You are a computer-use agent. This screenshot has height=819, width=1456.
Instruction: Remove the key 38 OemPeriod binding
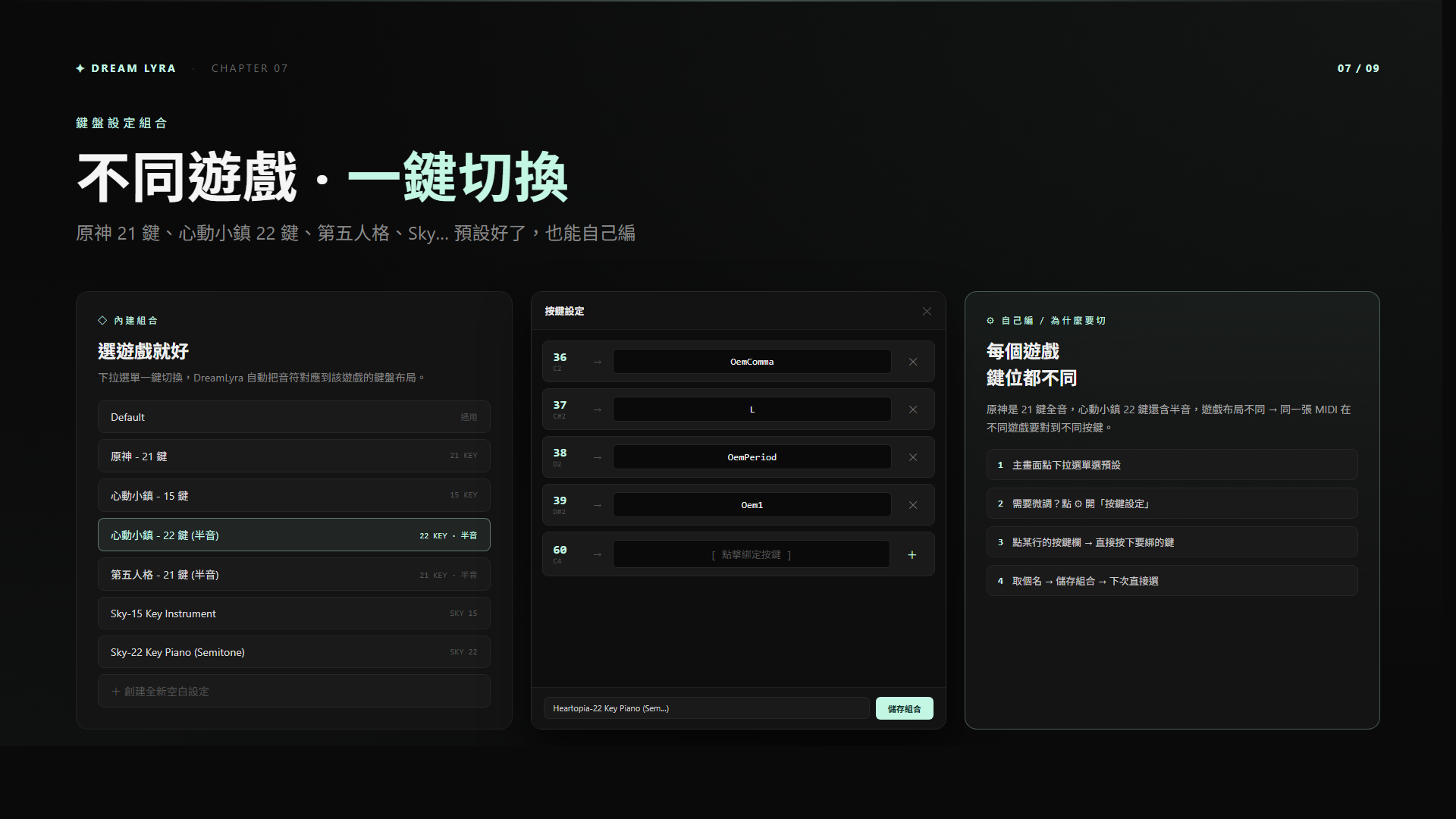click(x=913, y=457)
